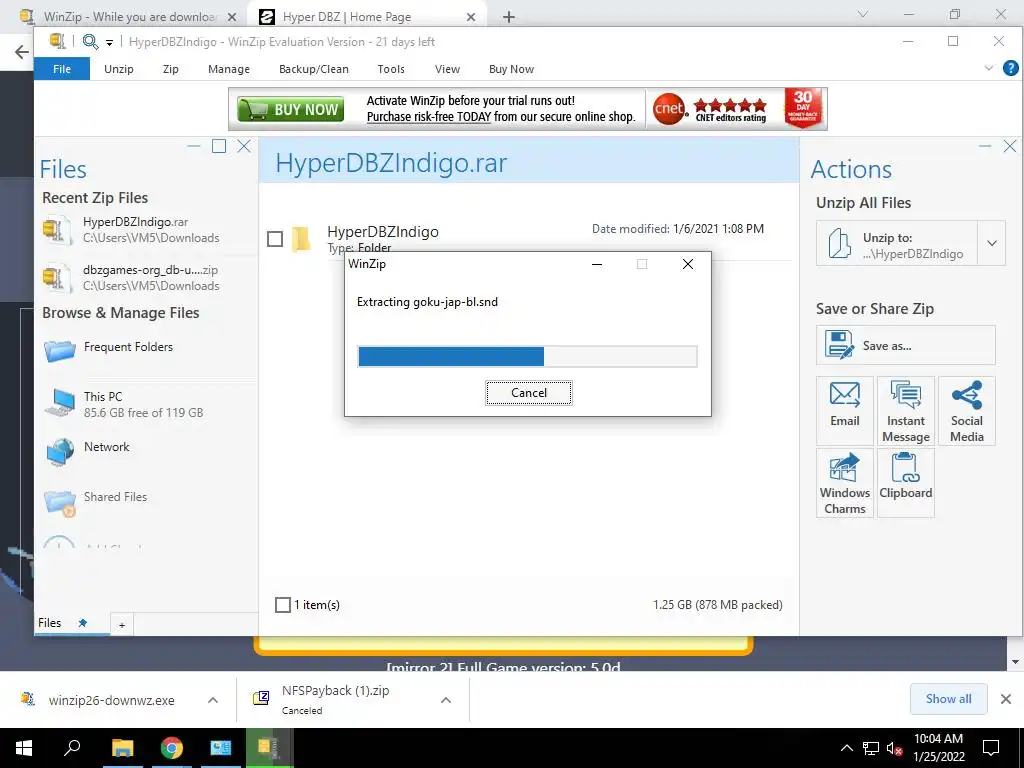This screenshot has width=1024, height=768.
Task: Close the Files pane
Action: (244, 146)
